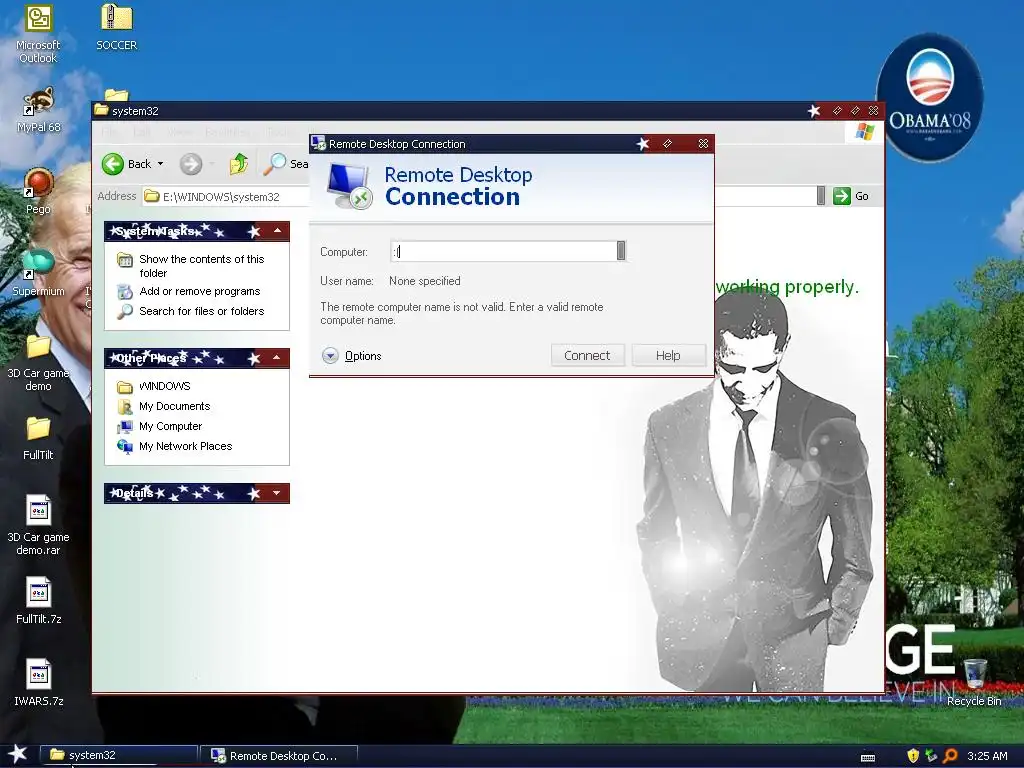Click the security shield tray icon
1024x768 pixels.
913,756
